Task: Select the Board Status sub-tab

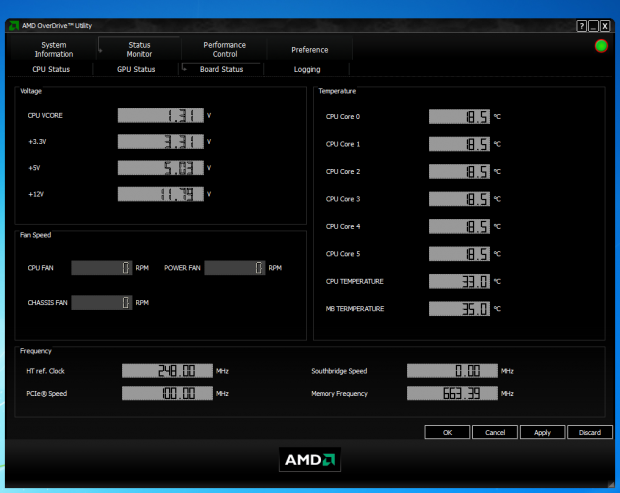Action: [221, 69]
